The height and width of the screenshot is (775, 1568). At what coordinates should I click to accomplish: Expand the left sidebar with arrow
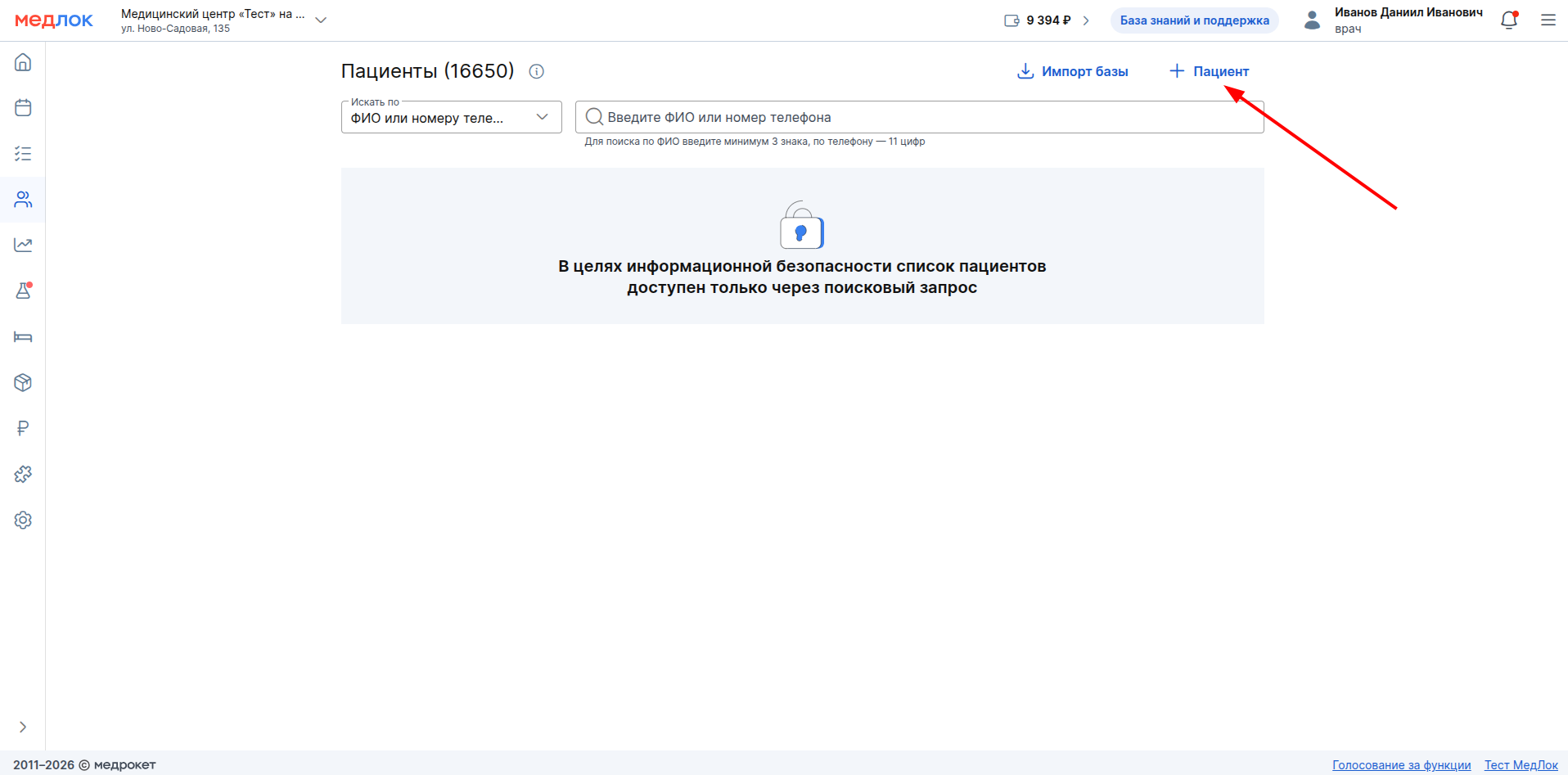click(23, 727)
